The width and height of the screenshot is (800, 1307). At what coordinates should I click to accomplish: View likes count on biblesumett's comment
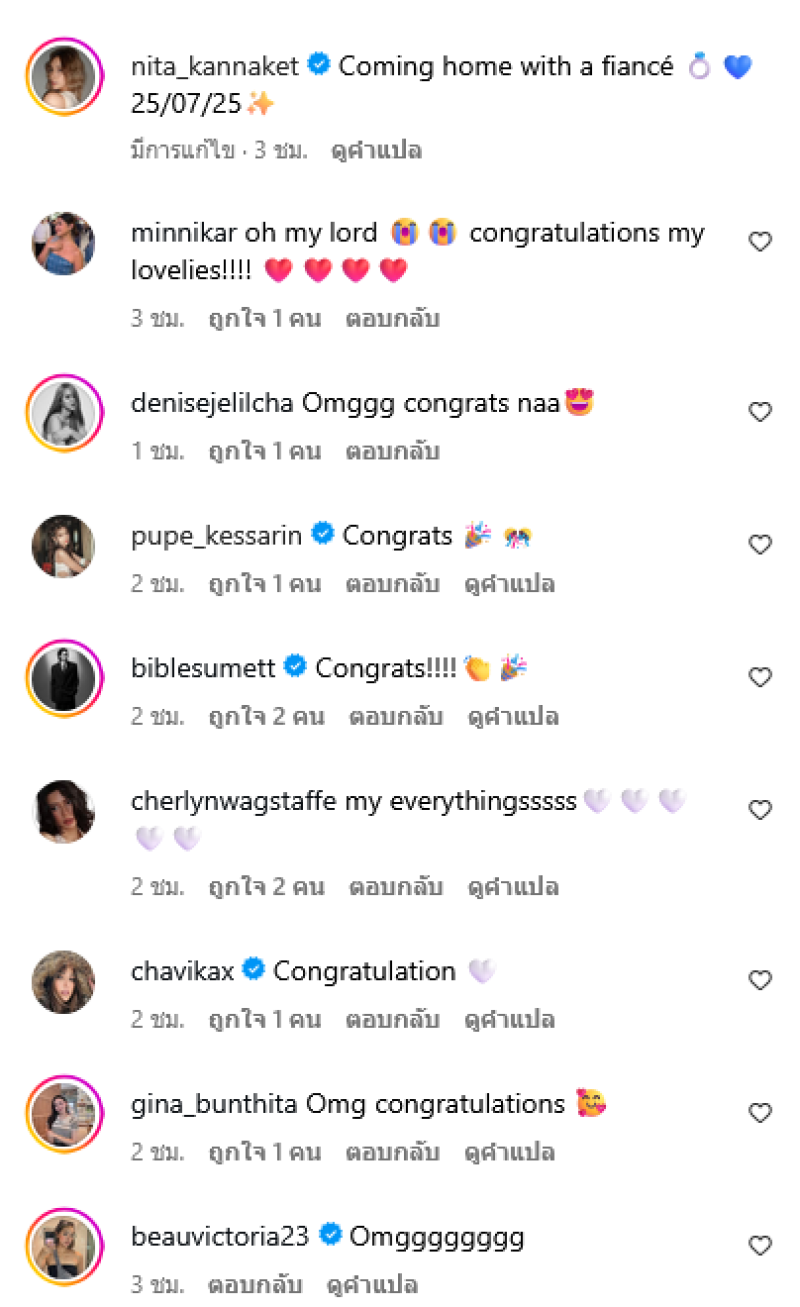(x=266, y=717)
